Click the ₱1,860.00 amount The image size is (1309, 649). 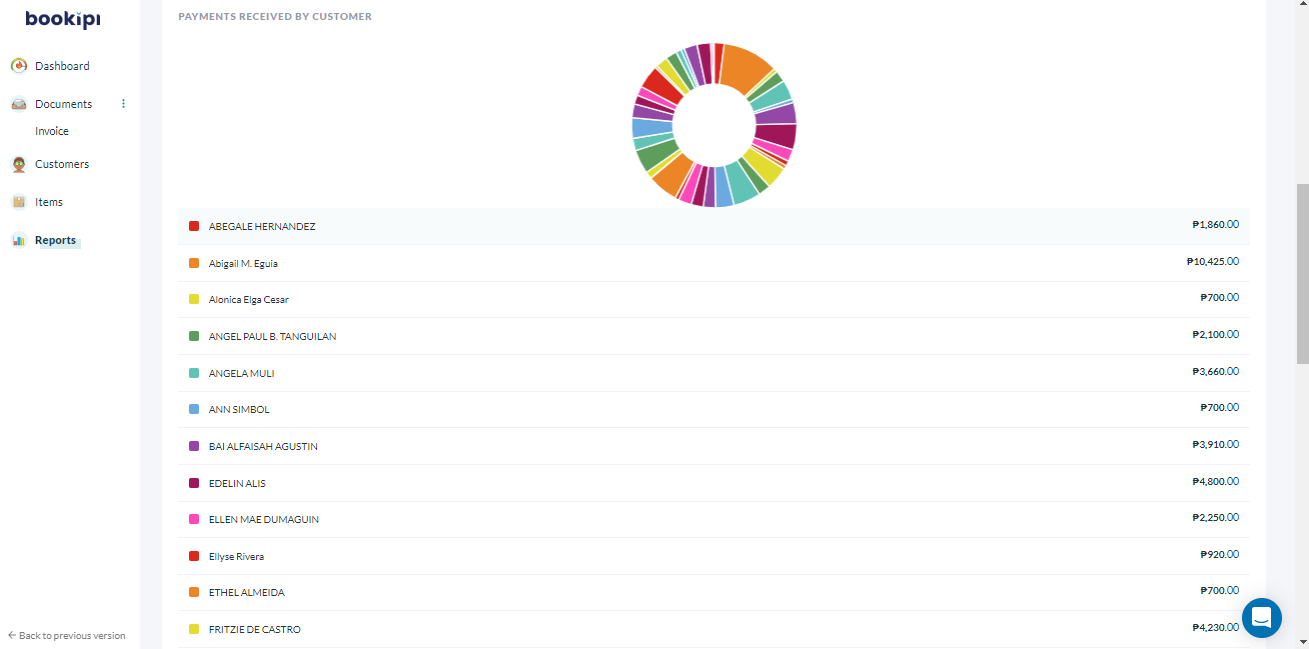tap(1215, 225)
